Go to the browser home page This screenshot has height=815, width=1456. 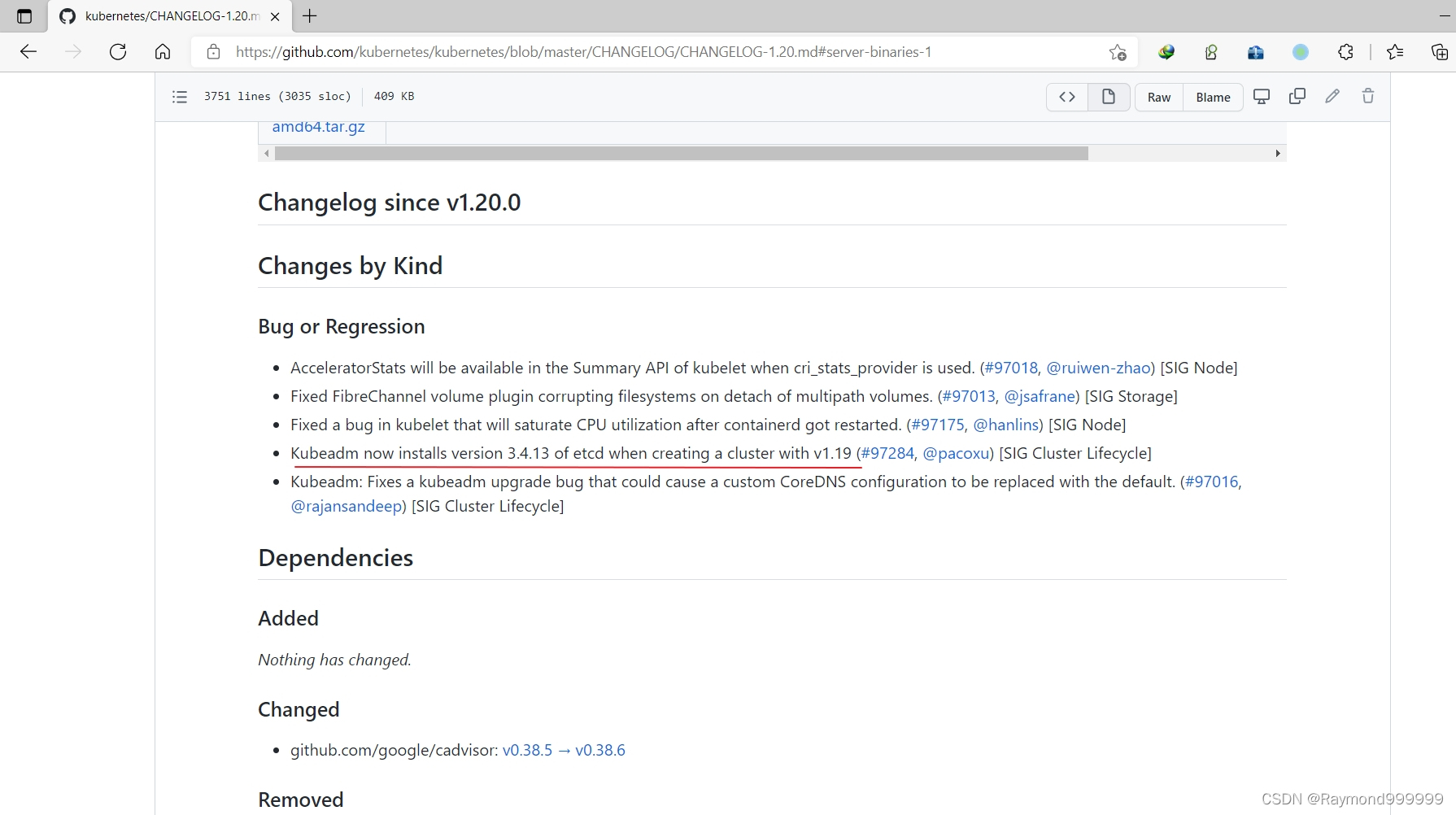163,52
